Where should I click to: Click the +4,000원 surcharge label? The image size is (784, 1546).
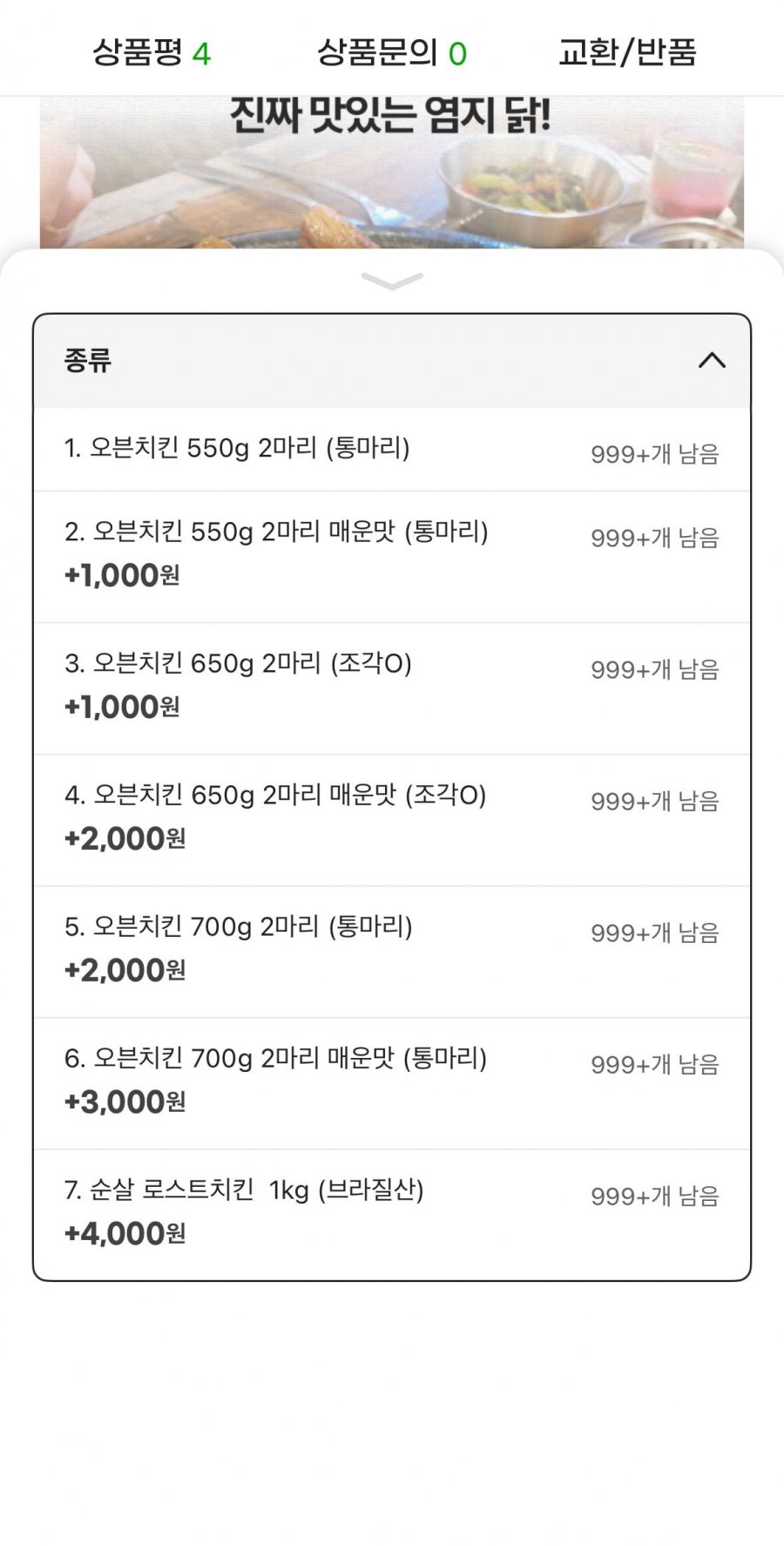[x=125, y=1234]
